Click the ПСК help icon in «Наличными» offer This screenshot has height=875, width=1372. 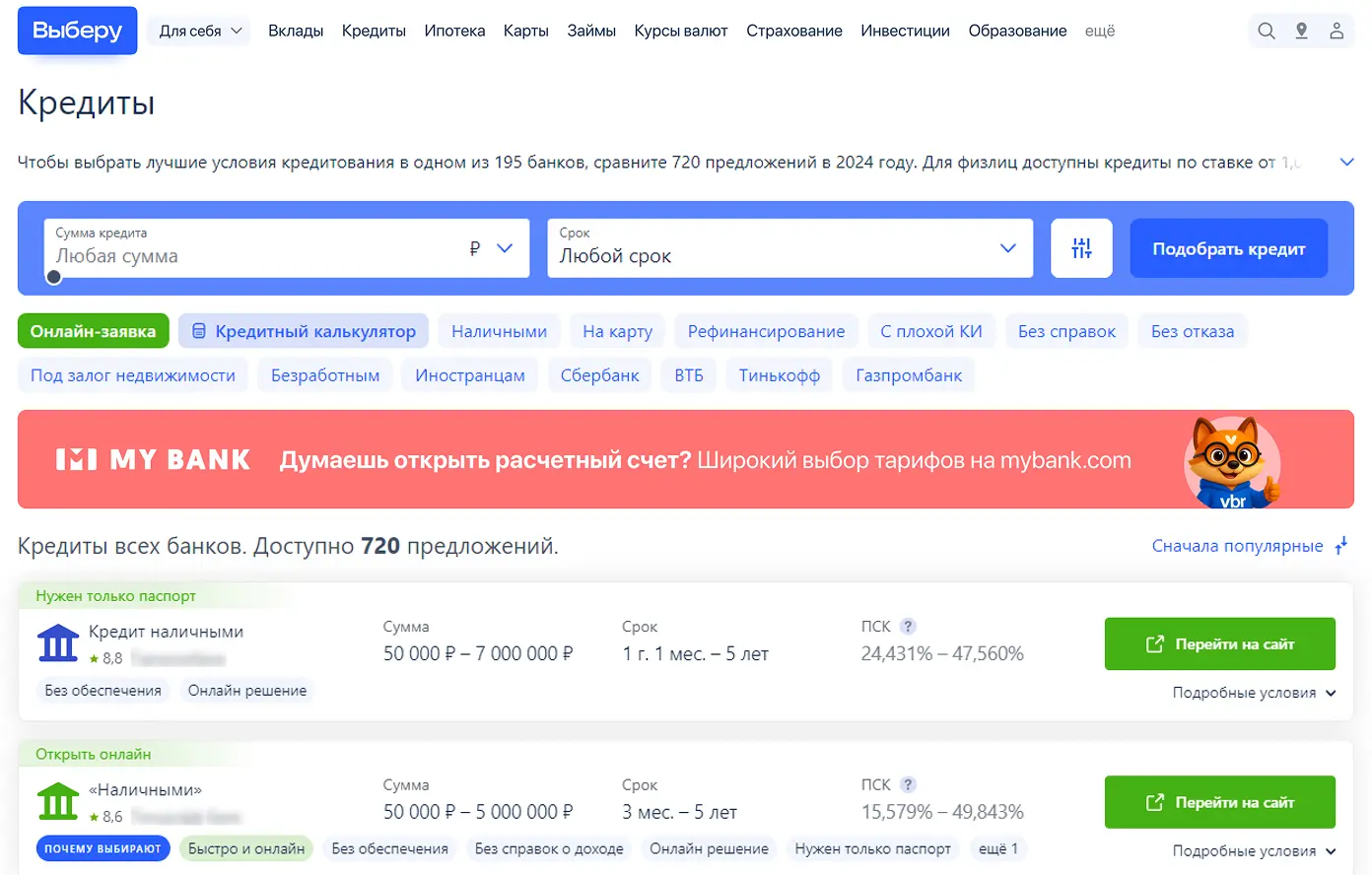coord(908,785)
